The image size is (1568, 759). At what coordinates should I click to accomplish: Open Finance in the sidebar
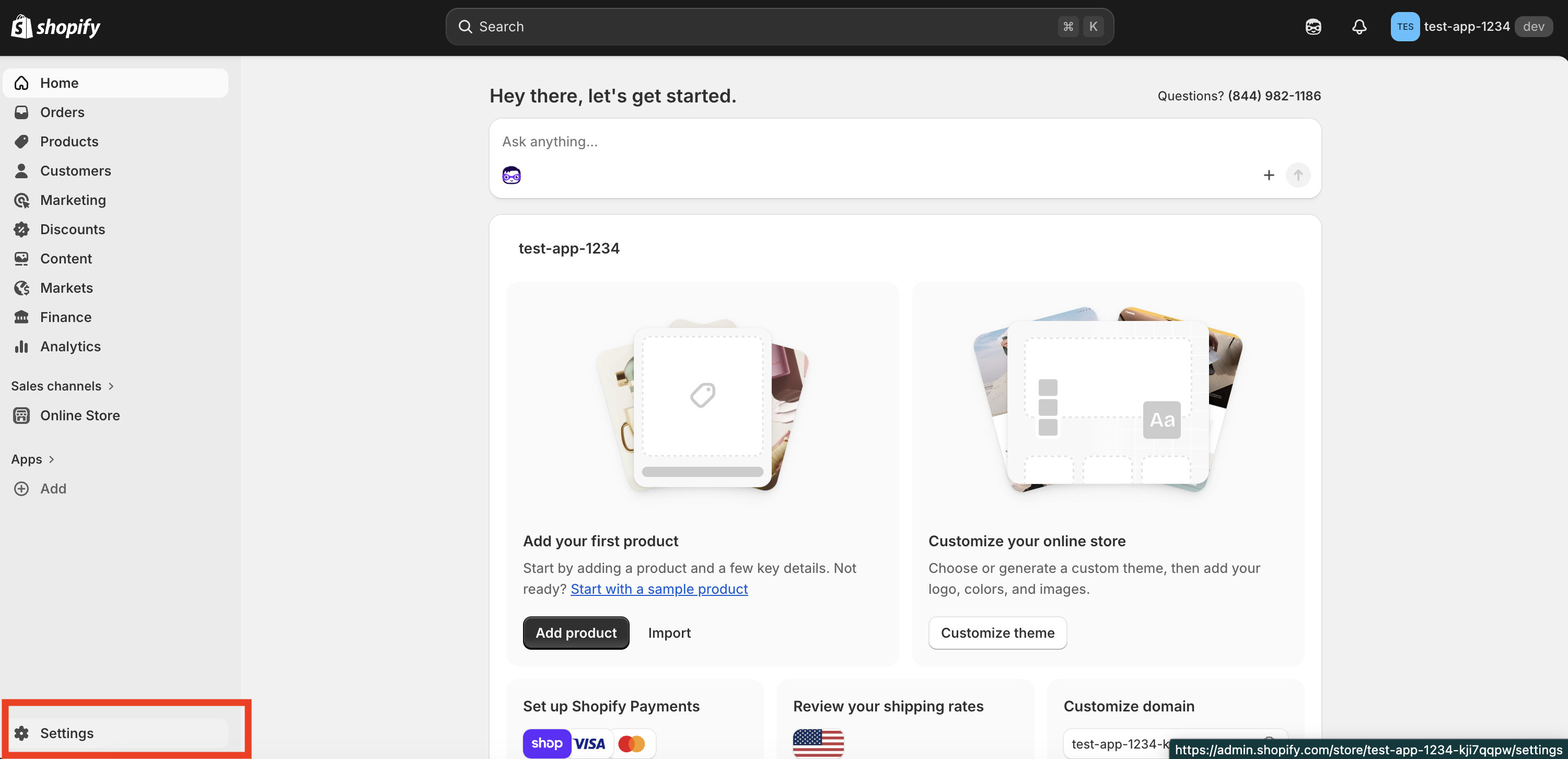pyautogui.click(x=115, y=317)
